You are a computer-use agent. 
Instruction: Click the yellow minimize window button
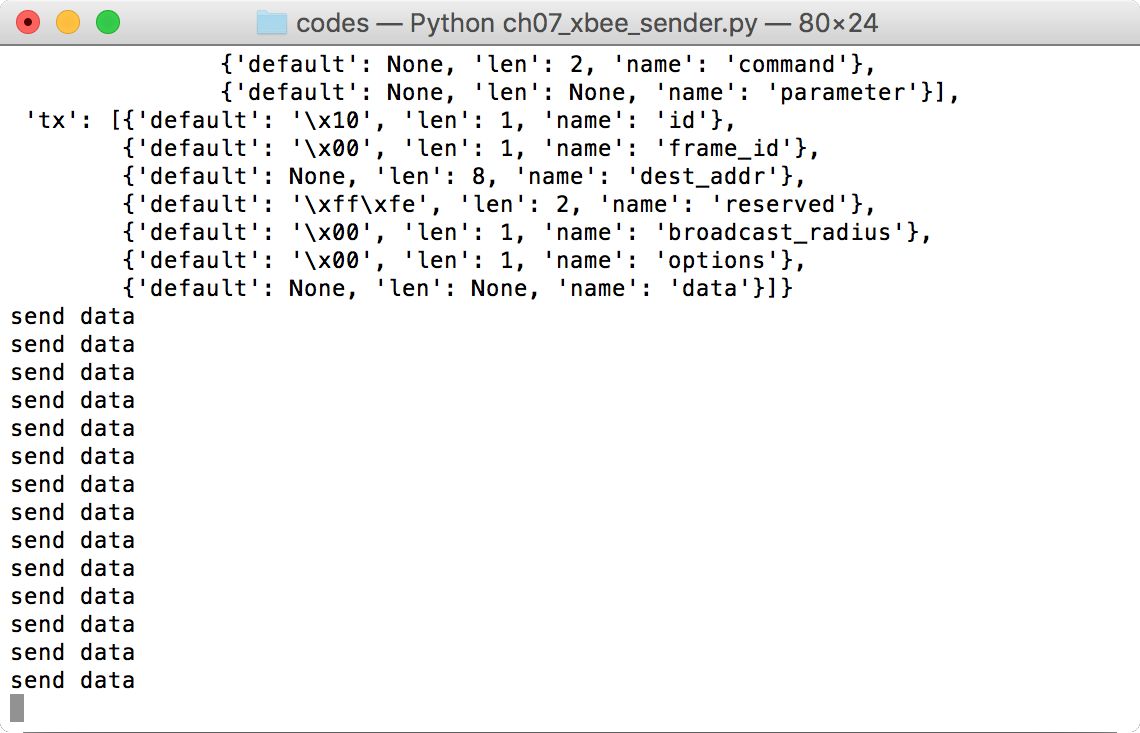pos(68,23)
